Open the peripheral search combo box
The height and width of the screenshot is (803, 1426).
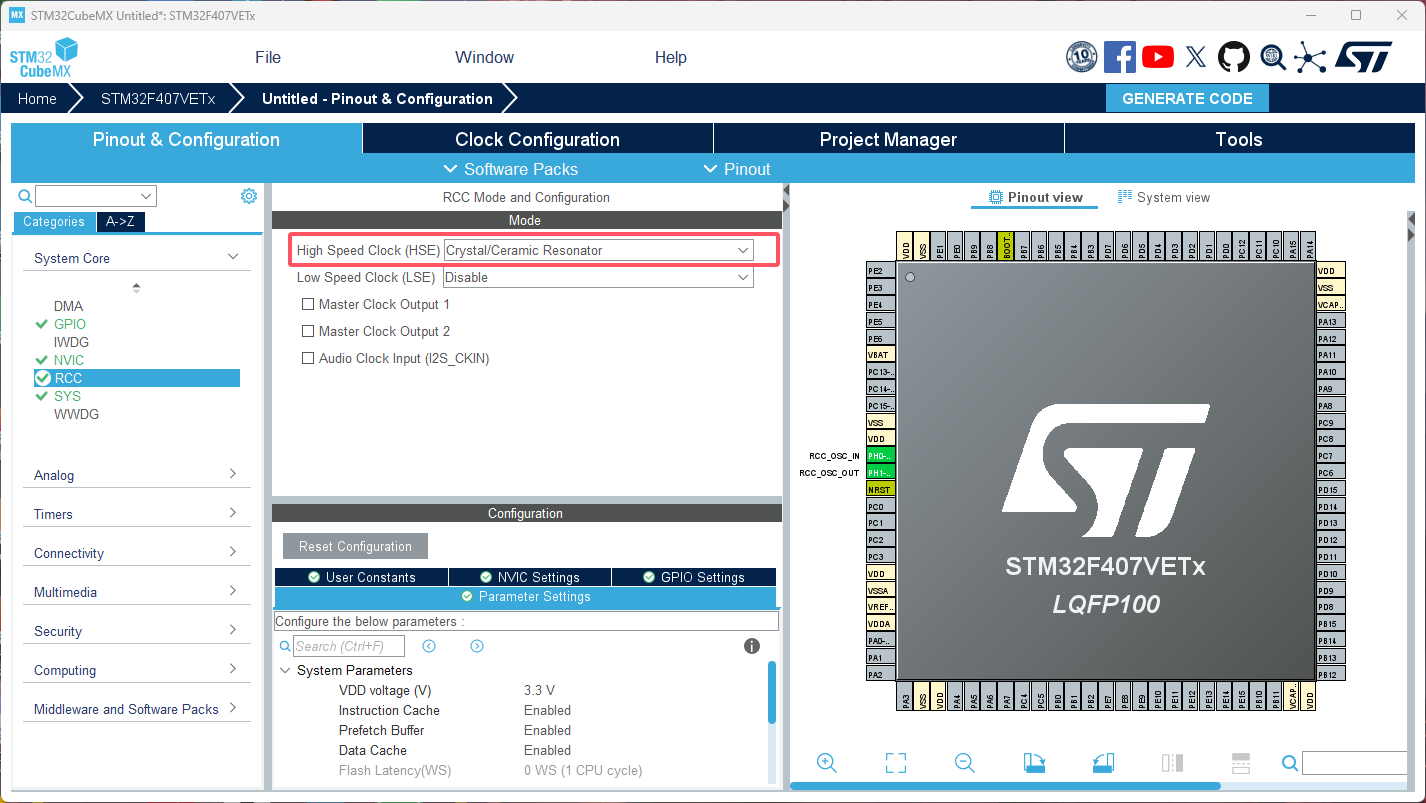pos(96,196)
